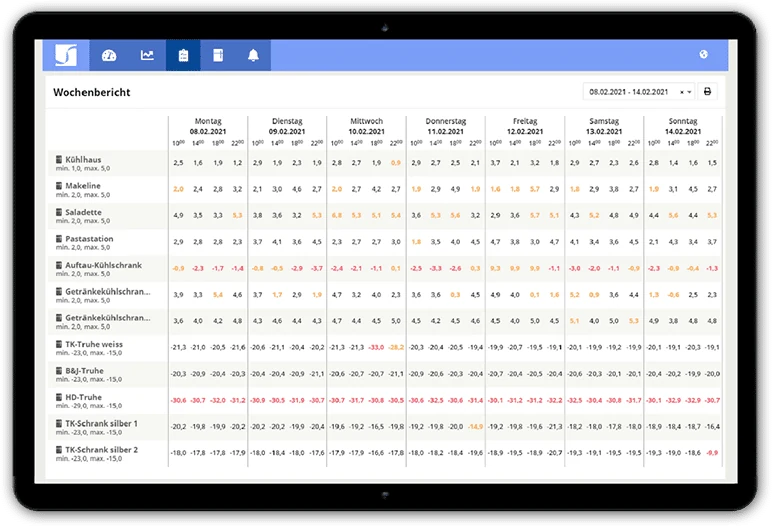This screenshot has width=772, height=526.
Task: Open the alarm bell notifications icon
Action: tap(253, 55)
